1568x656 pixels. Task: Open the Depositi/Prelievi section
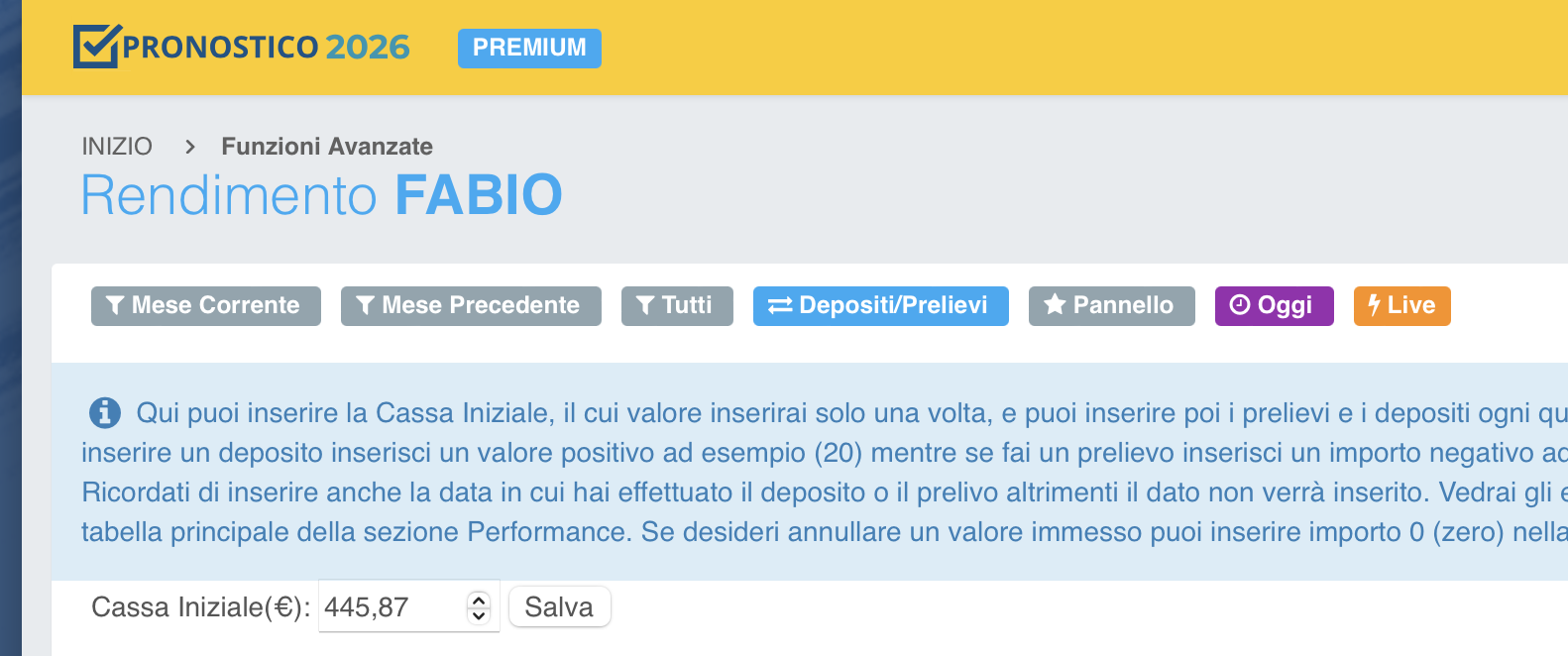pyautogui.click(x=881, y=305)
